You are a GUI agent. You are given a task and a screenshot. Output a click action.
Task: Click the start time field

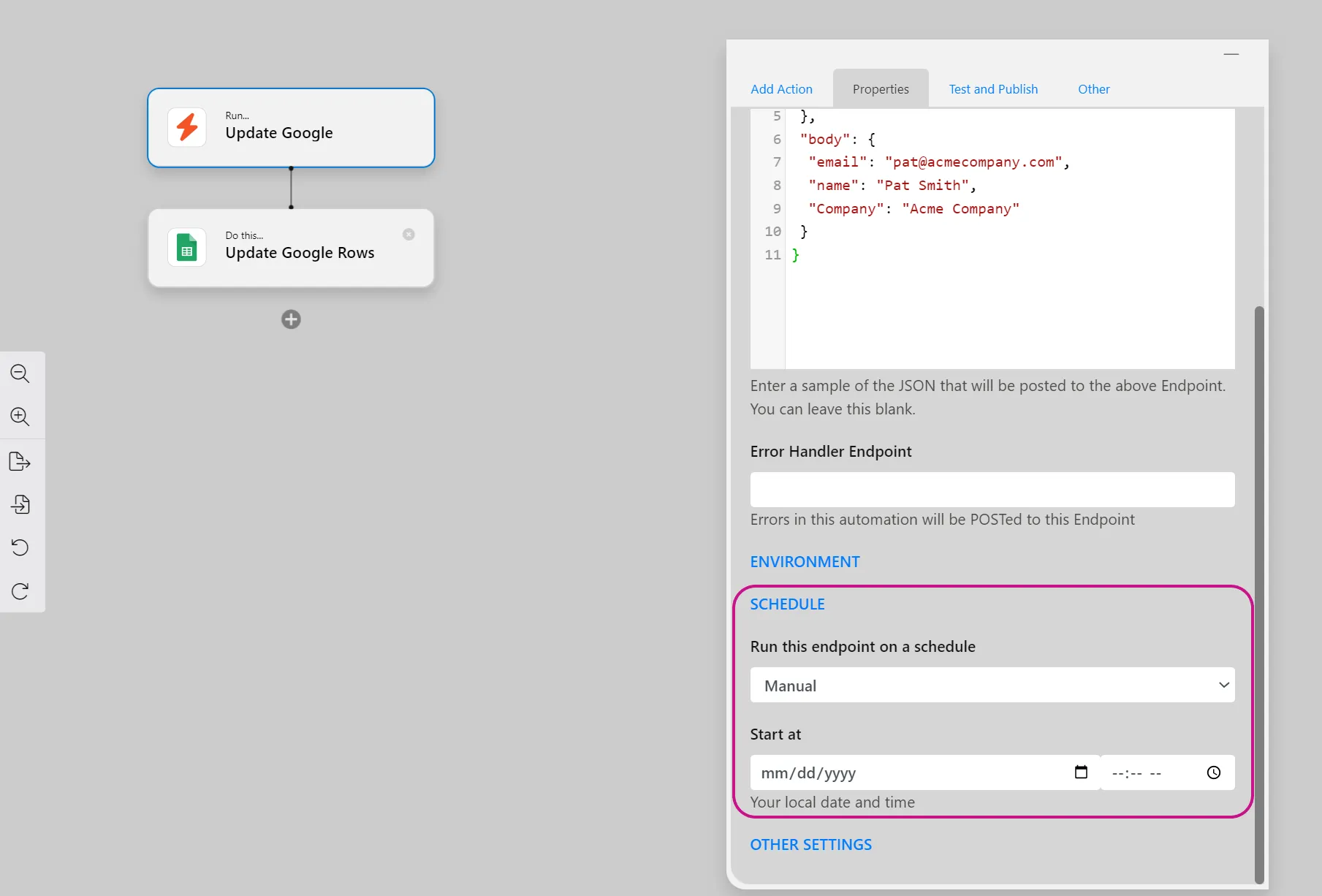[x=1168, y=772]
